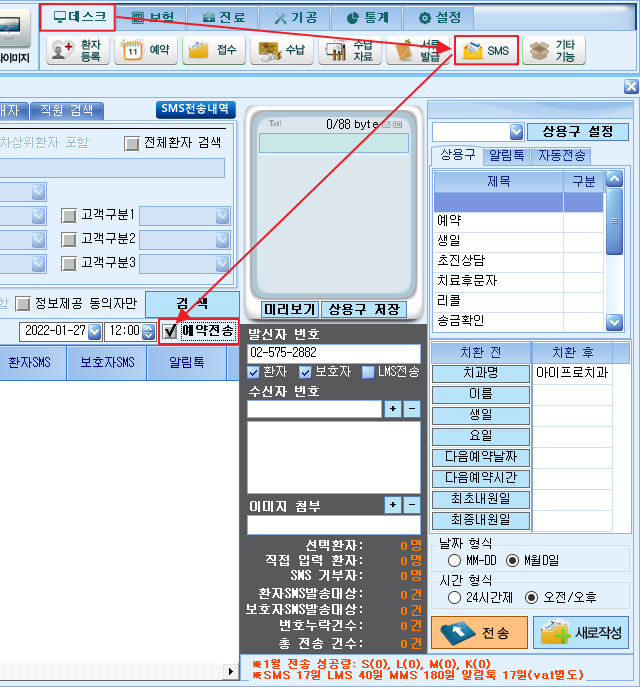Toggle the 고객구분2 checkbox
The height and width of the screenshot is (687, 640).
click(69, 240)
